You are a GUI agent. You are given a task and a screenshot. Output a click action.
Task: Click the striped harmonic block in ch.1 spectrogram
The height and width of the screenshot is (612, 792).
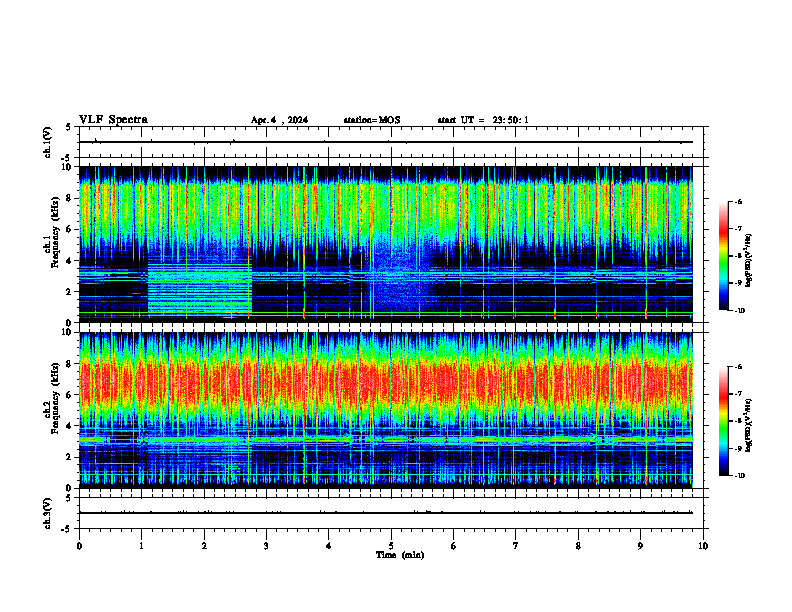[200, 288]
